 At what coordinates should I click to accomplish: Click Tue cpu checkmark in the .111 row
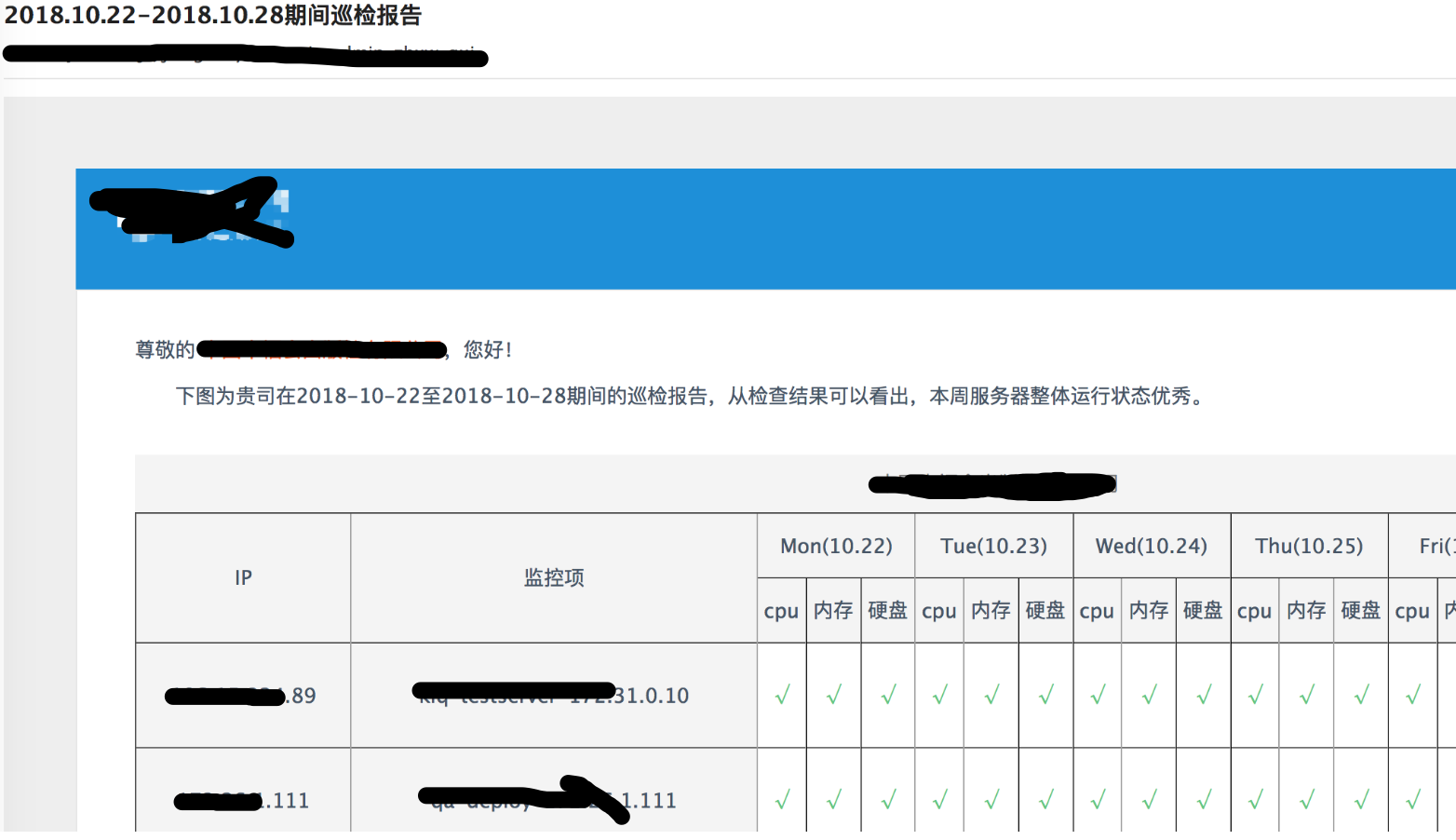[940, 799]
